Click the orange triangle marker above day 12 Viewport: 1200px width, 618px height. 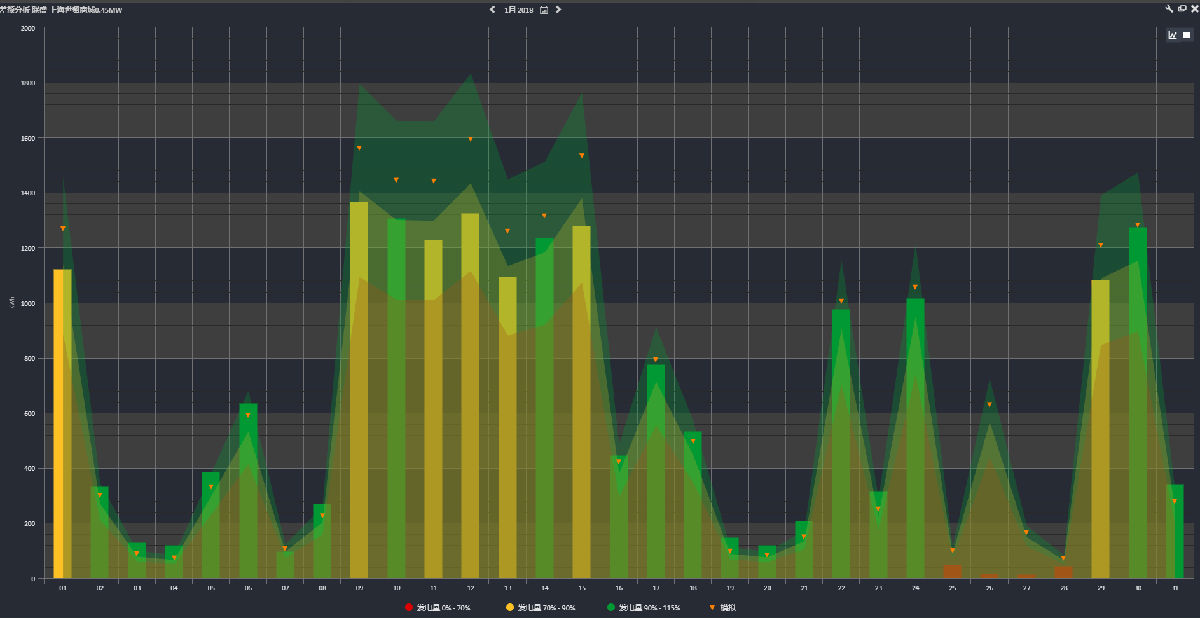470,139
